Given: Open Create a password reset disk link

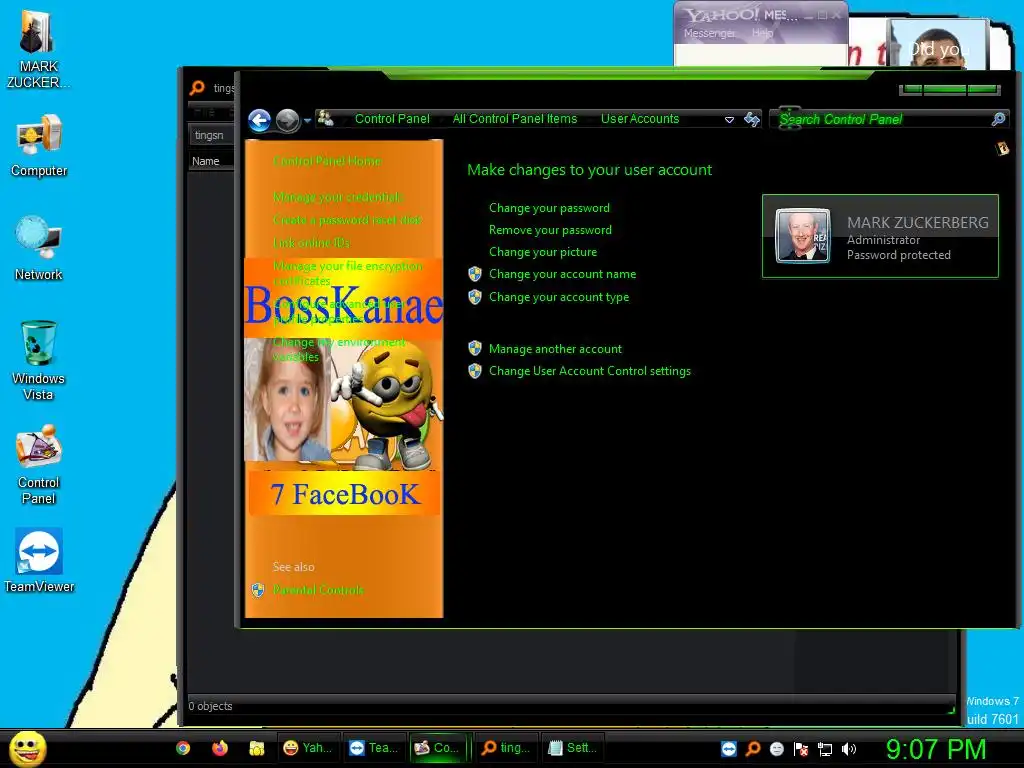Looking at the screenshot, I should tap(347, 220).
